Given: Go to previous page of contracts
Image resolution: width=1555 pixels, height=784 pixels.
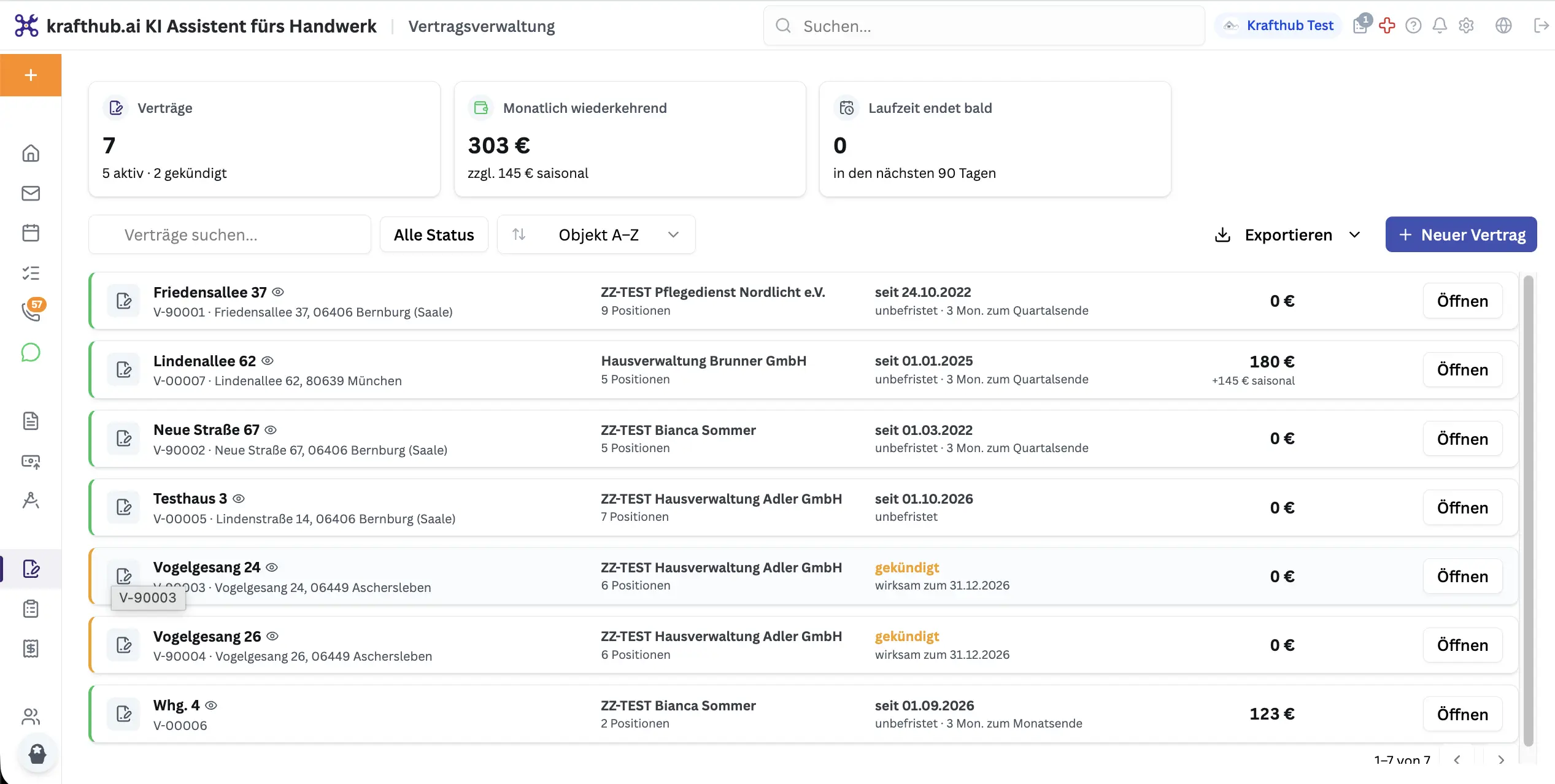Looking at the screenshot, I should tap(1457, 759).
